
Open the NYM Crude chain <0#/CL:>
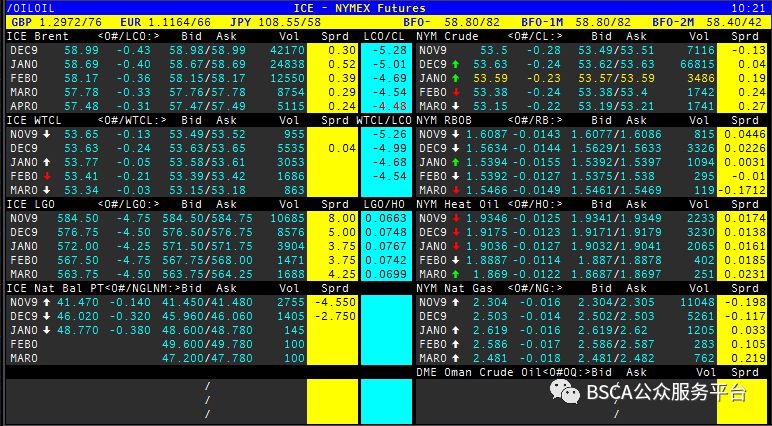535,36
